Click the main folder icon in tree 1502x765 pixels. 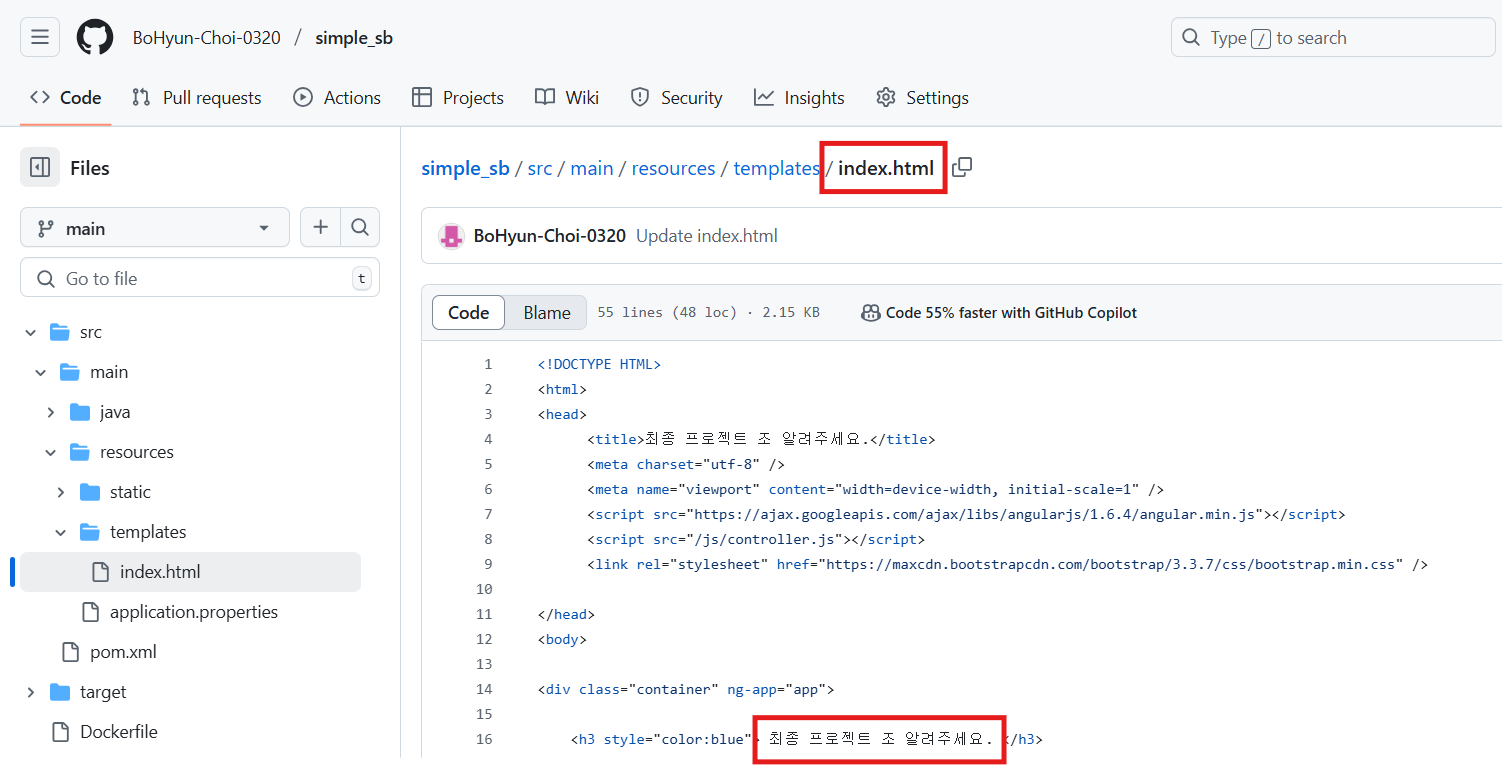click(x=70, y=372)
